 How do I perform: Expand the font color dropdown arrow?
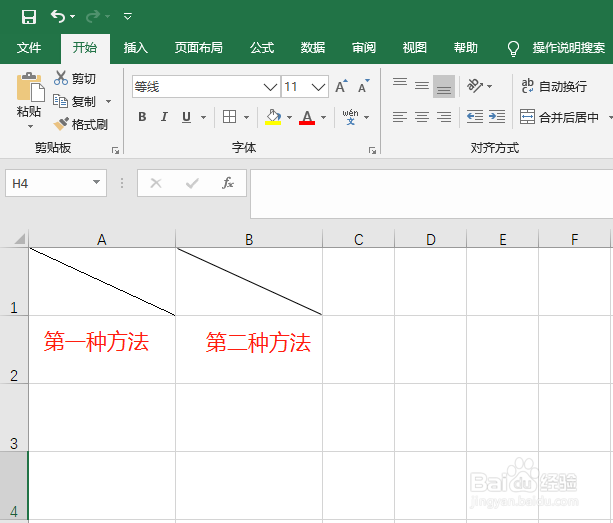pyautogui.click(x=324, y=117)
